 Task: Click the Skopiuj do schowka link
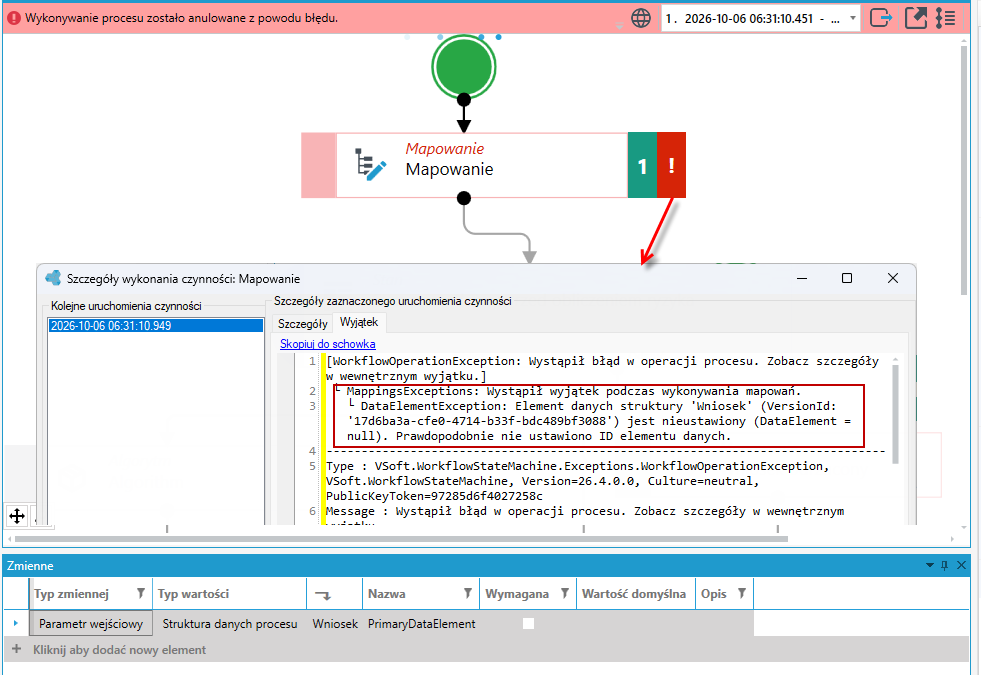[328, 344]
